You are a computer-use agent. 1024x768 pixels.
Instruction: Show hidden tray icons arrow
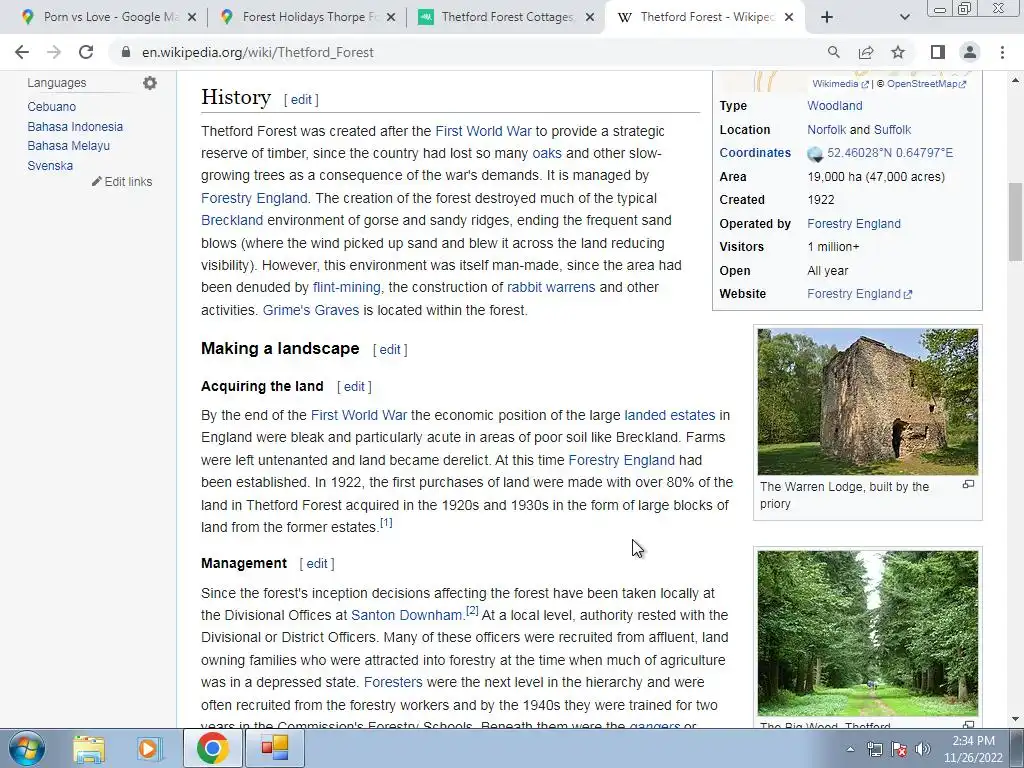[x=850, y=749]
